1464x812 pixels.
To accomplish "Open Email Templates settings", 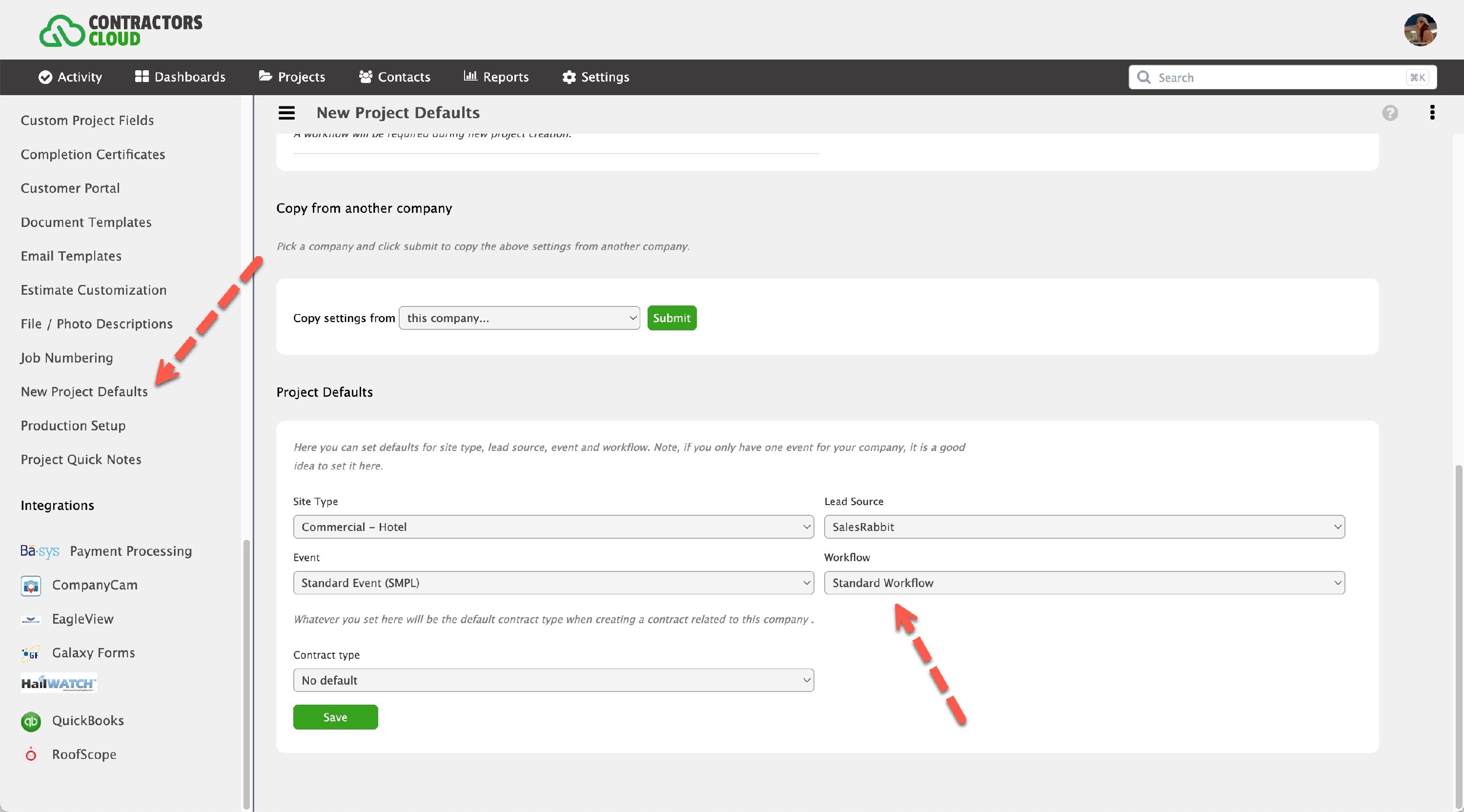I will [x=71, y=256].
